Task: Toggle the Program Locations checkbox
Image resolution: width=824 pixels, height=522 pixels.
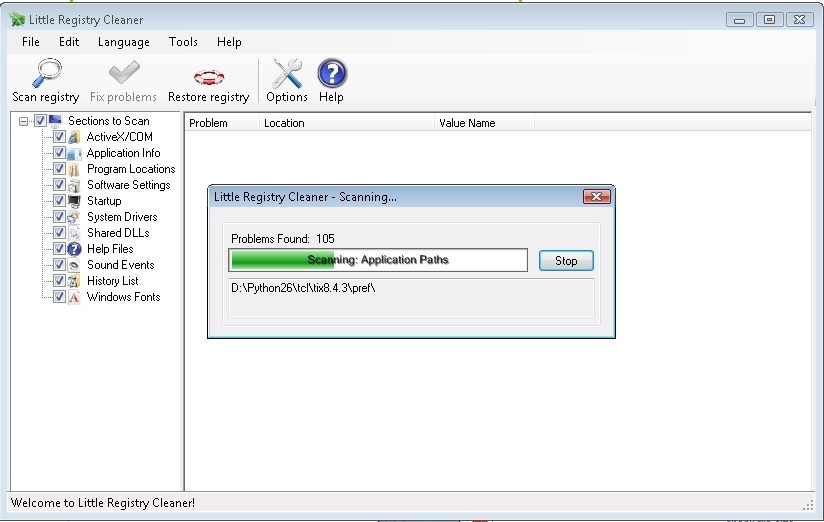Action: 59,169
